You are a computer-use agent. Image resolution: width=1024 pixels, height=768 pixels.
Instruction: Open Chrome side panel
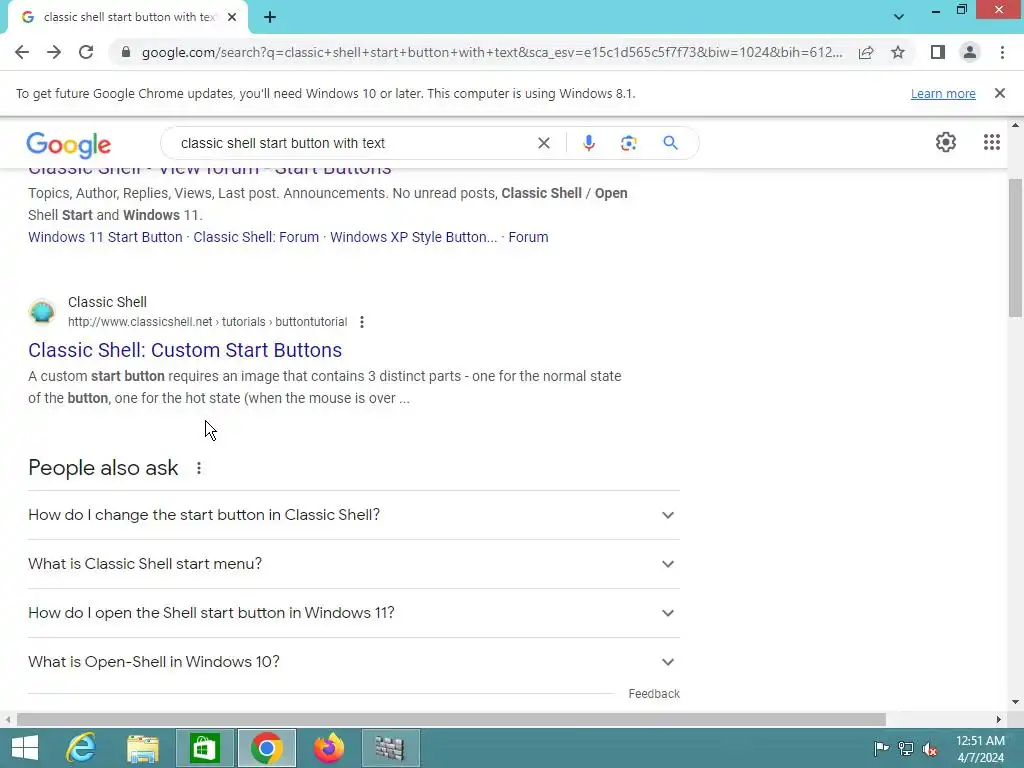[x=938, y=52]
